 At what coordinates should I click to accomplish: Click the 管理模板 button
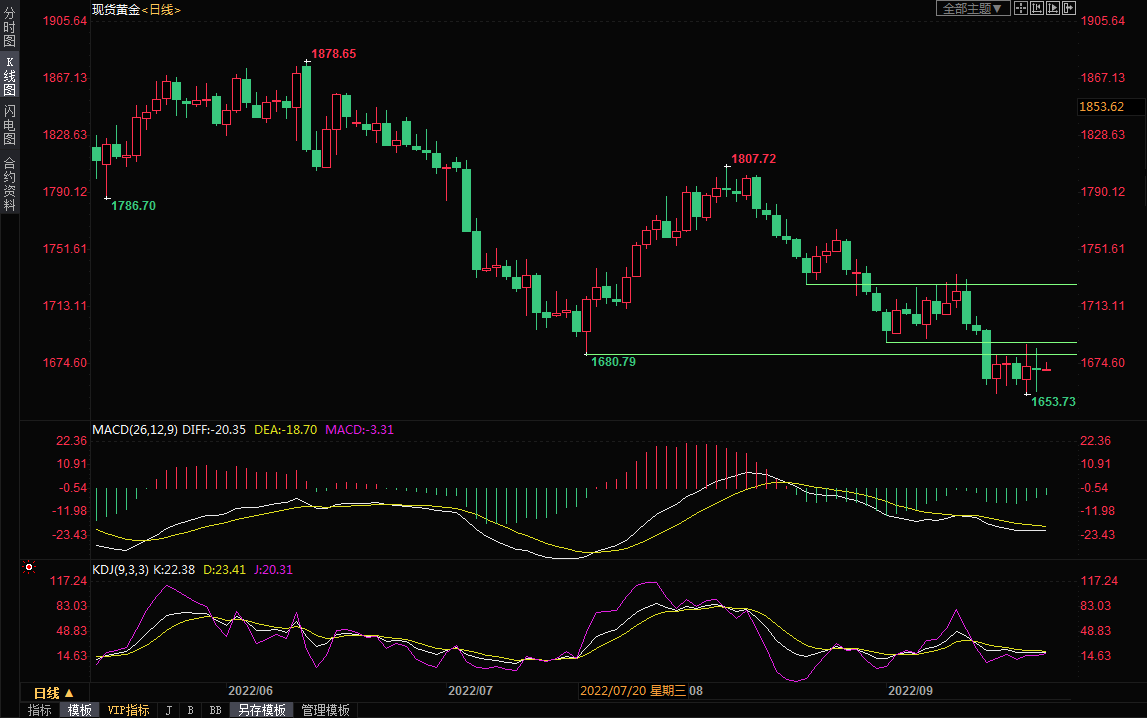(325, 710)
